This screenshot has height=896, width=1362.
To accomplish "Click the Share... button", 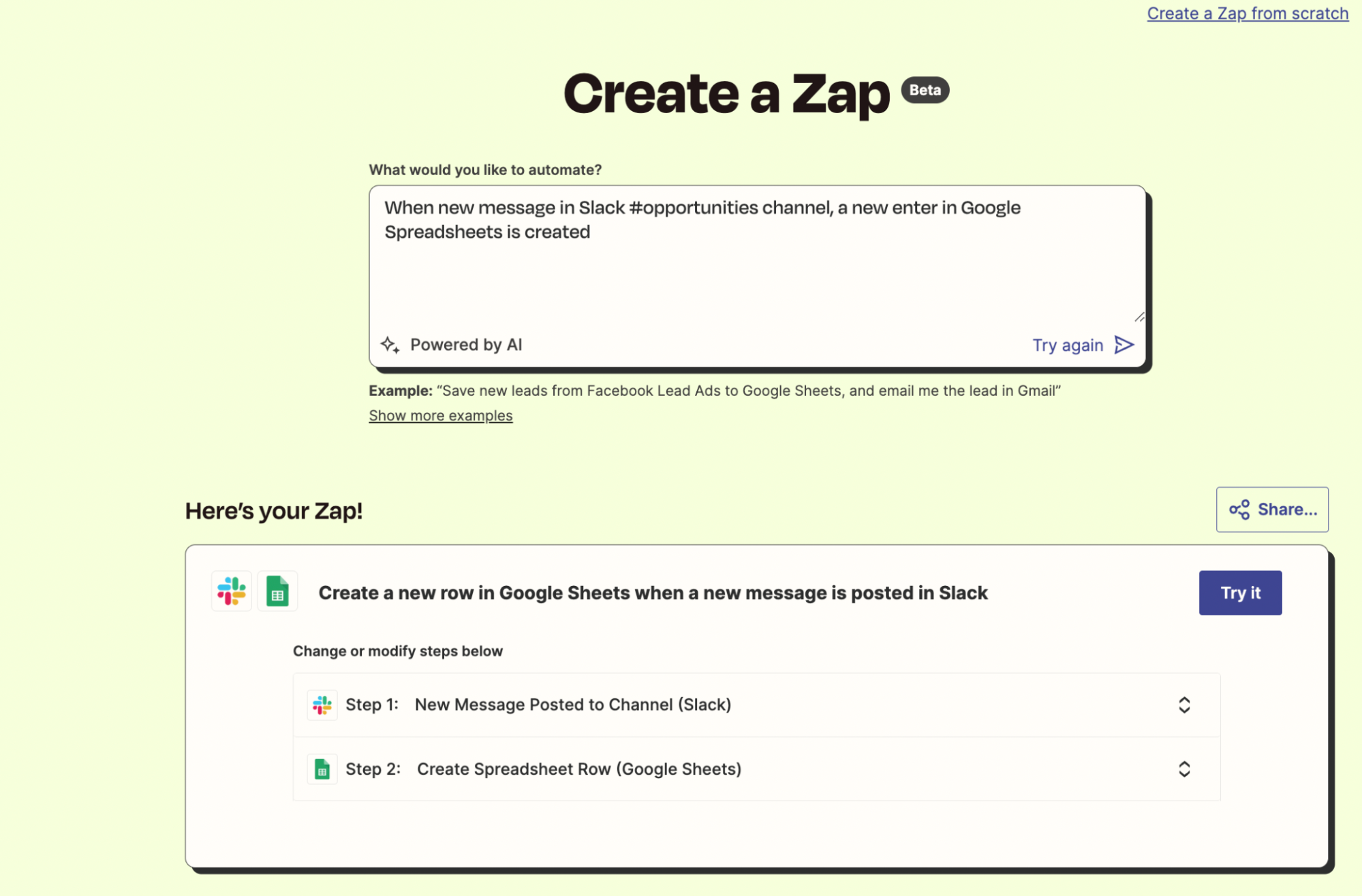I will [x=1271, y=509].
